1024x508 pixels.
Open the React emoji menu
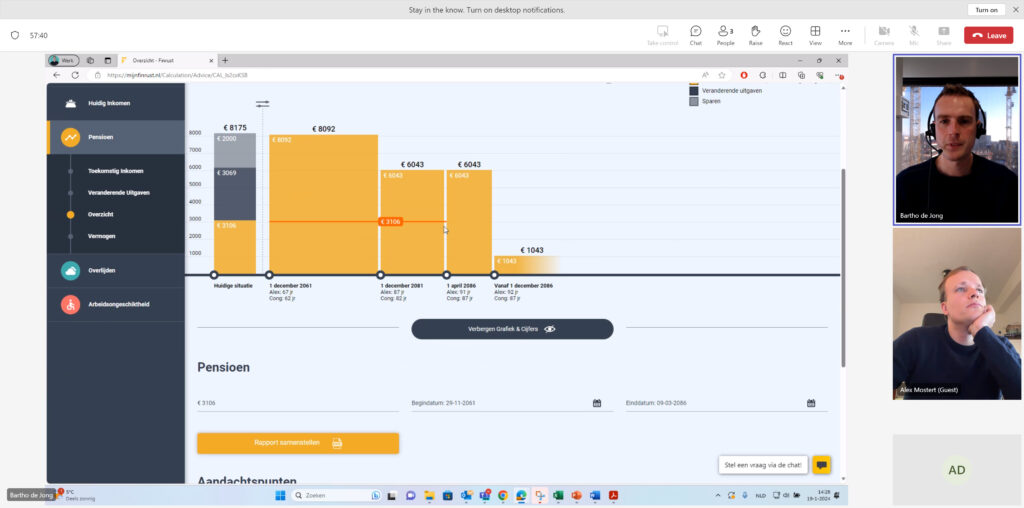(785, 34)
